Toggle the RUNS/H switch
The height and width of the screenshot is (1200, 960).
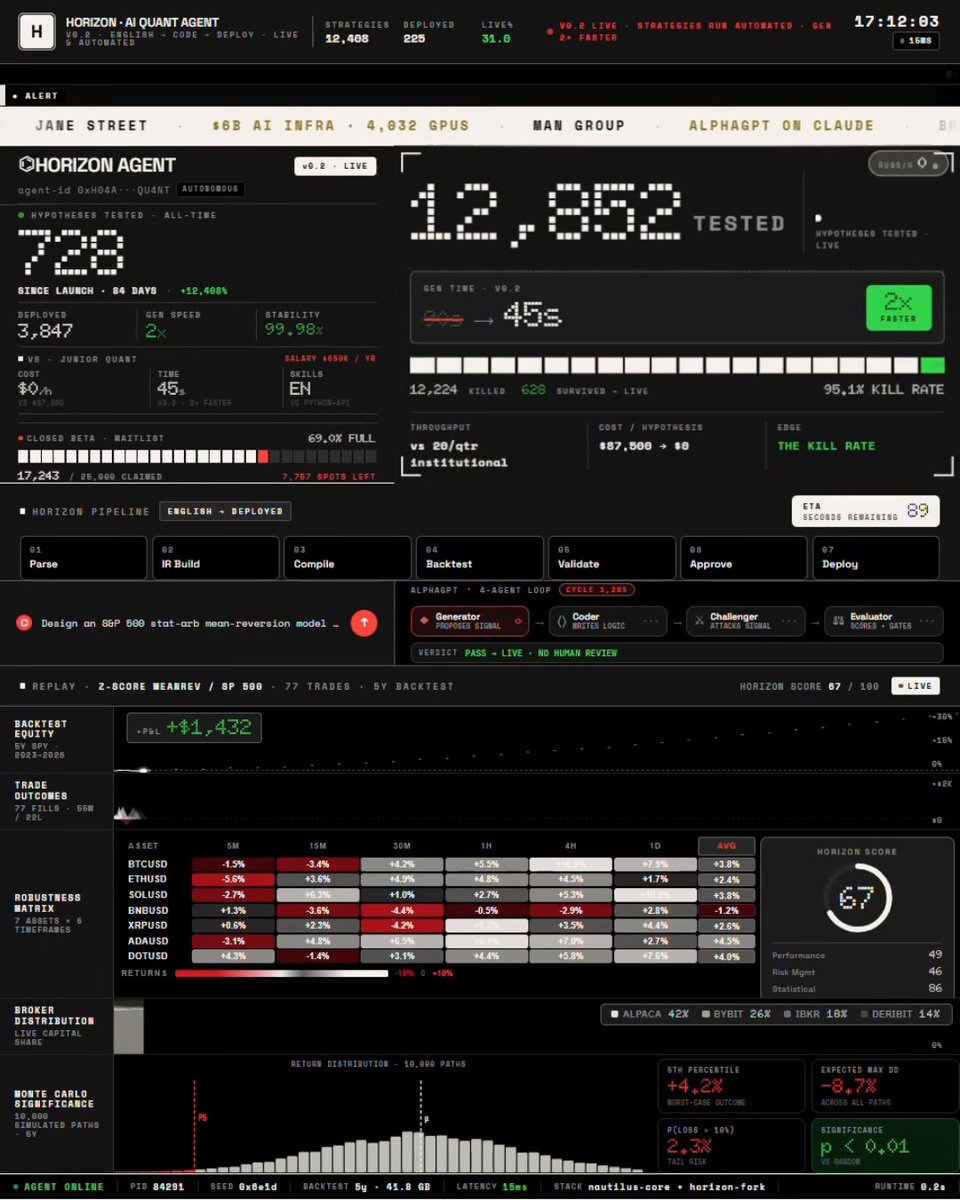click(908, 164)
